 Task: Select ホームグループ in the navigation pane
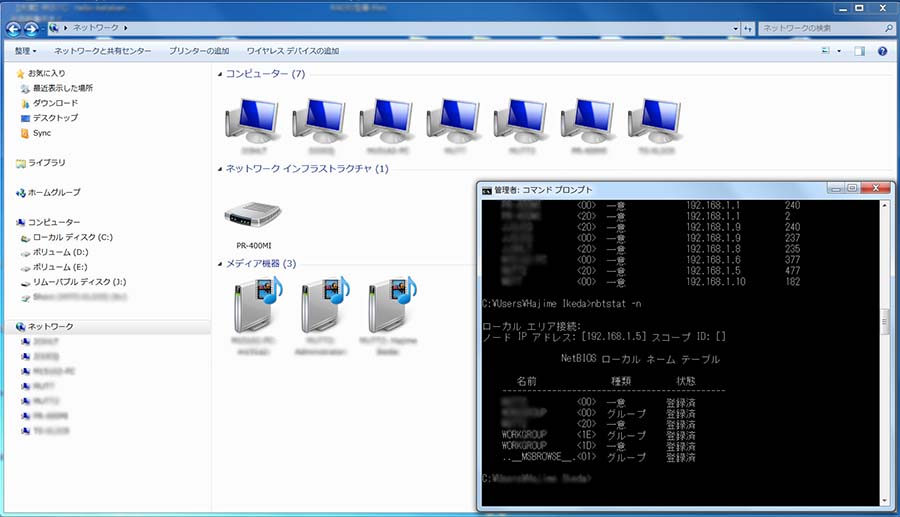point(54,192)
